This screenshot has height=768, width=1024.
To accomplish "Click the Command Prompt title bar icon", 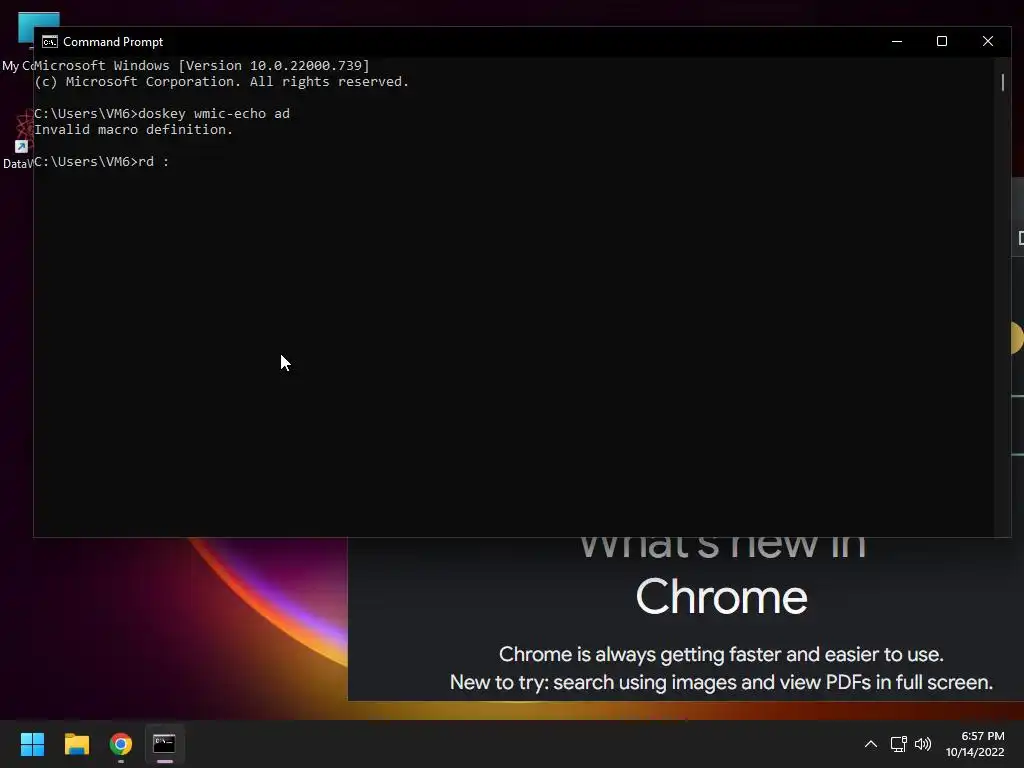I will click(x=50, y=42).
